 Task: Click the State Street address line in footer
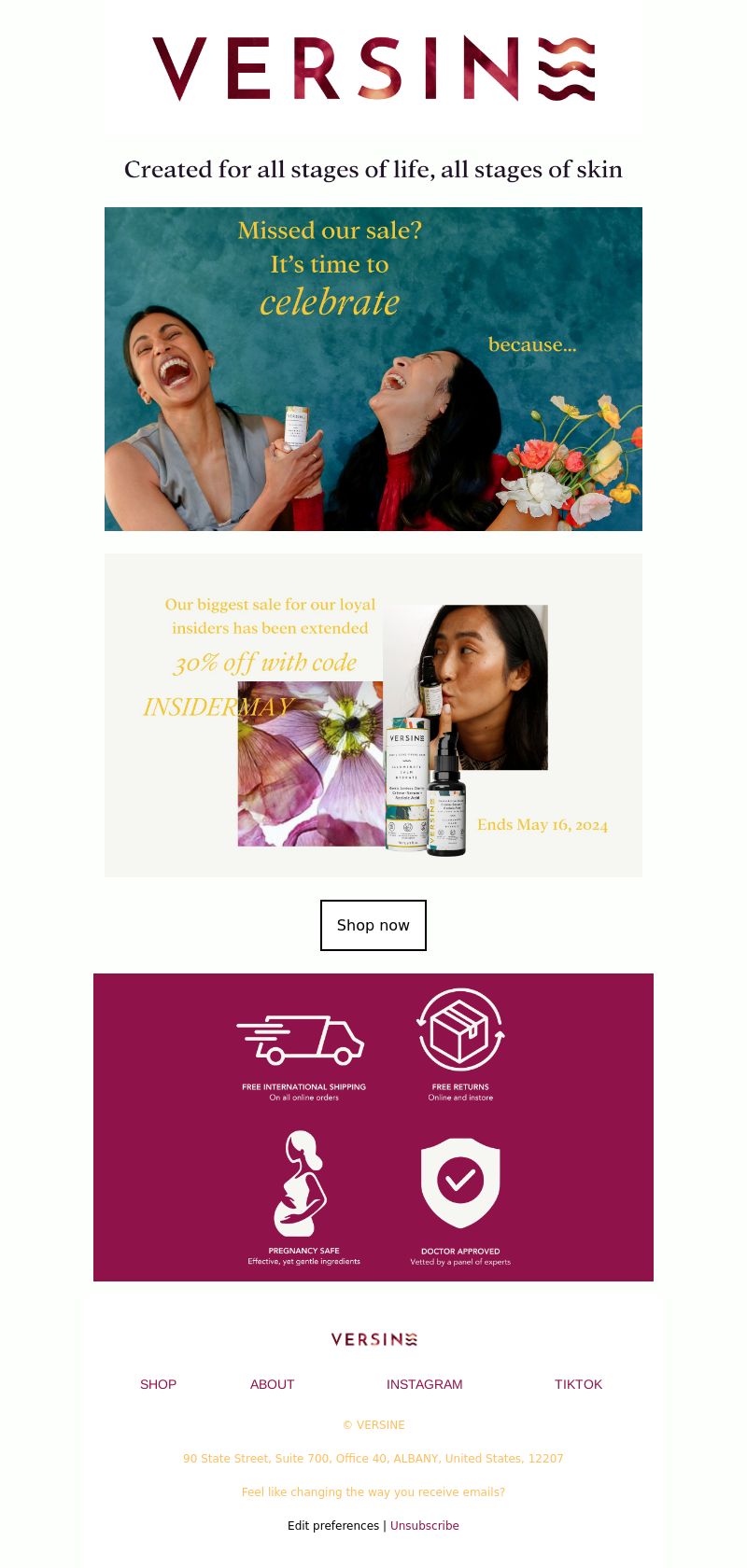click(373, 1459)
